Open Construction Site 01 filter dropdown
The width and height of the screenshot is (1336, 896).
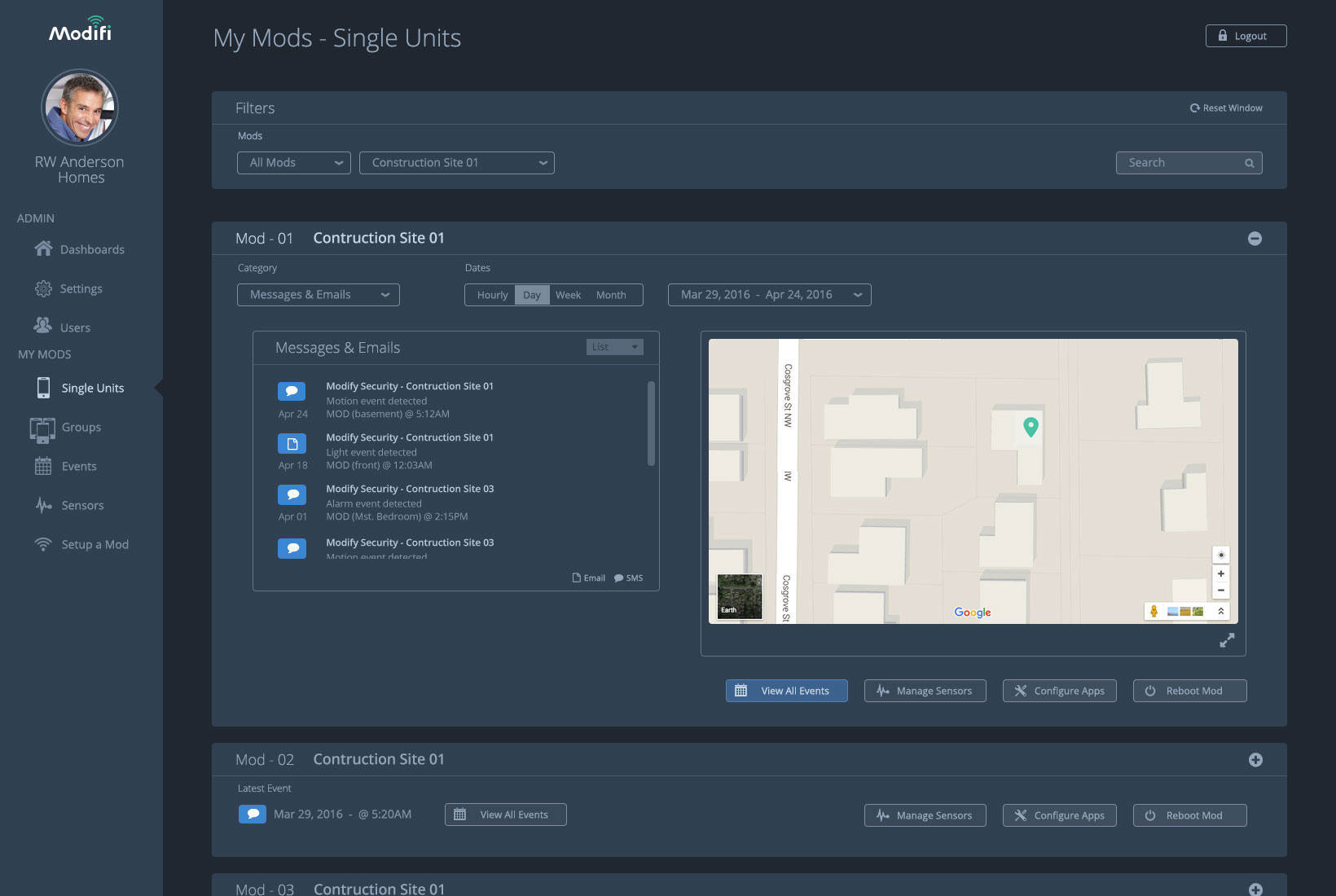tap(457, 163)
